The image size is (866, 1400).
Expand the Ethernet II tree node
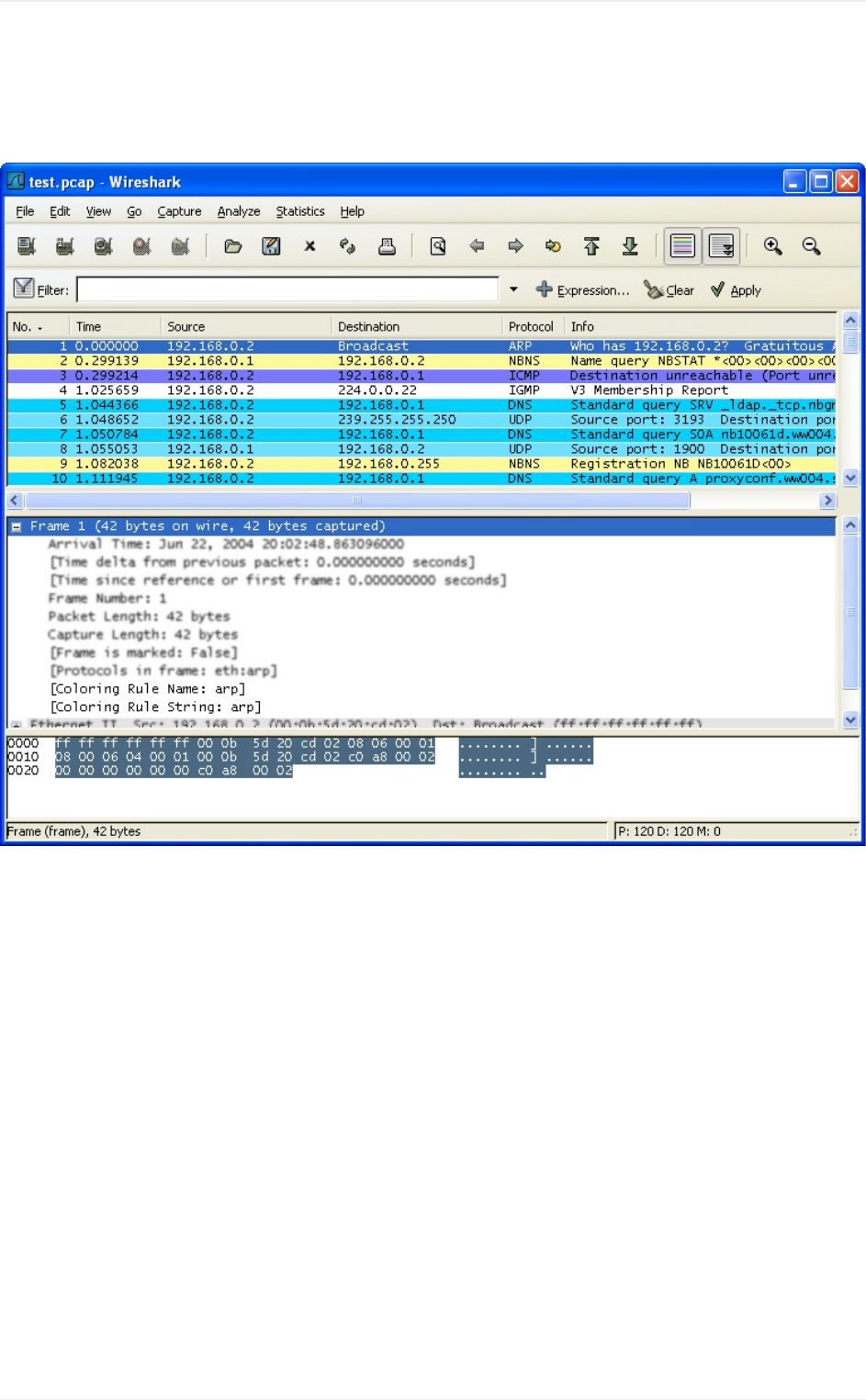click(x=17, y=725)
